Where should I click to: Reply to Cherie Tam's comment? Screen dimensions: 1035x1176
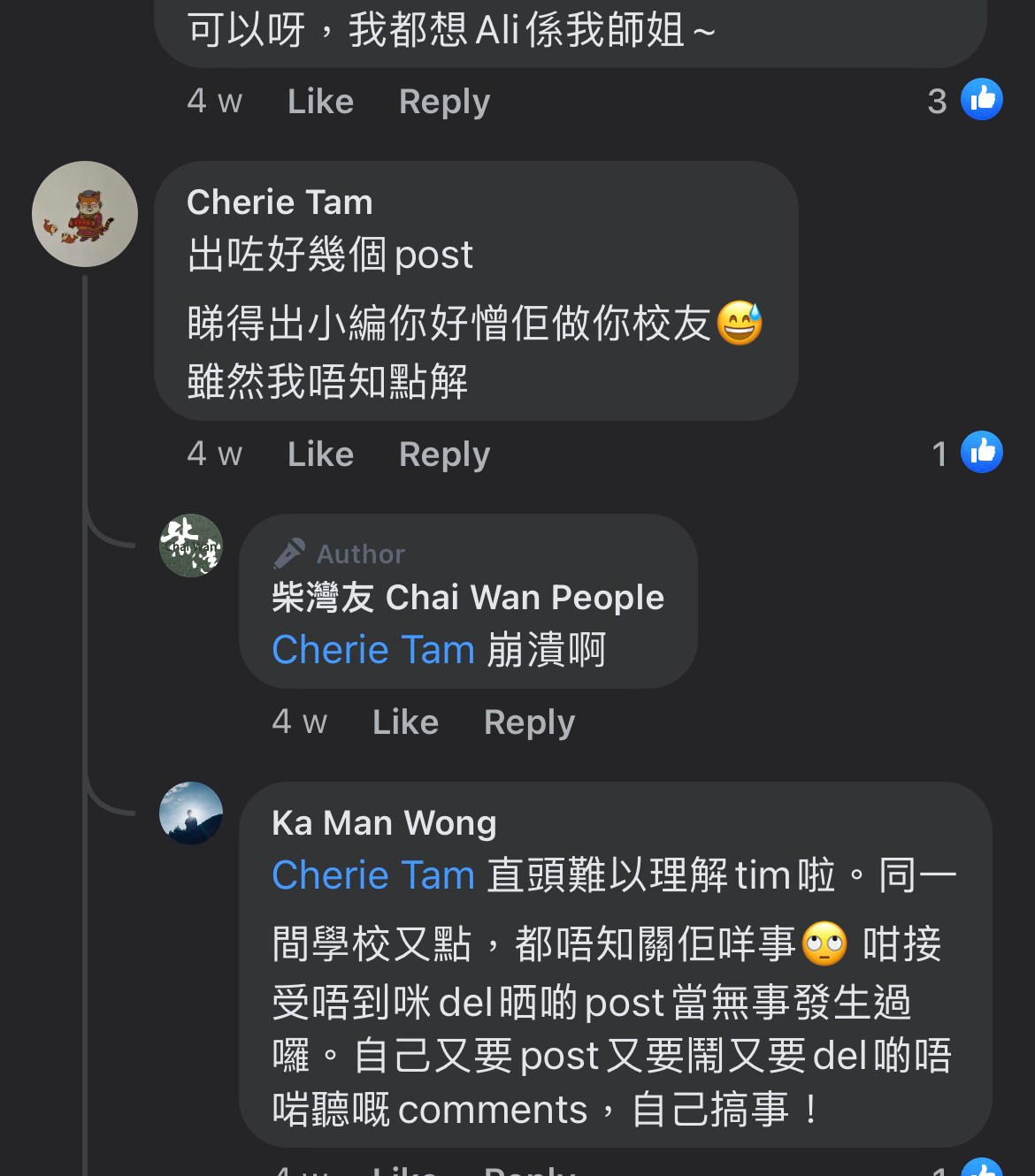[x=444, y=454]
